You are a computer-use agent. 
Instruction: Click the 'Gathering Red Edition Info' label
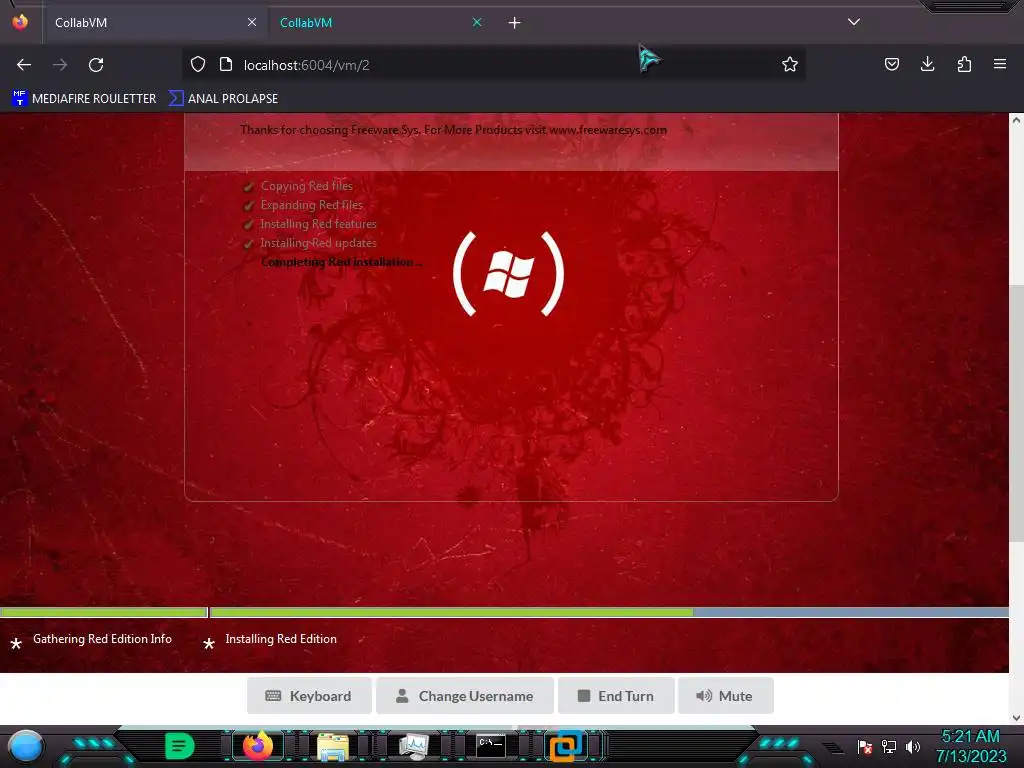pos(103,639)
